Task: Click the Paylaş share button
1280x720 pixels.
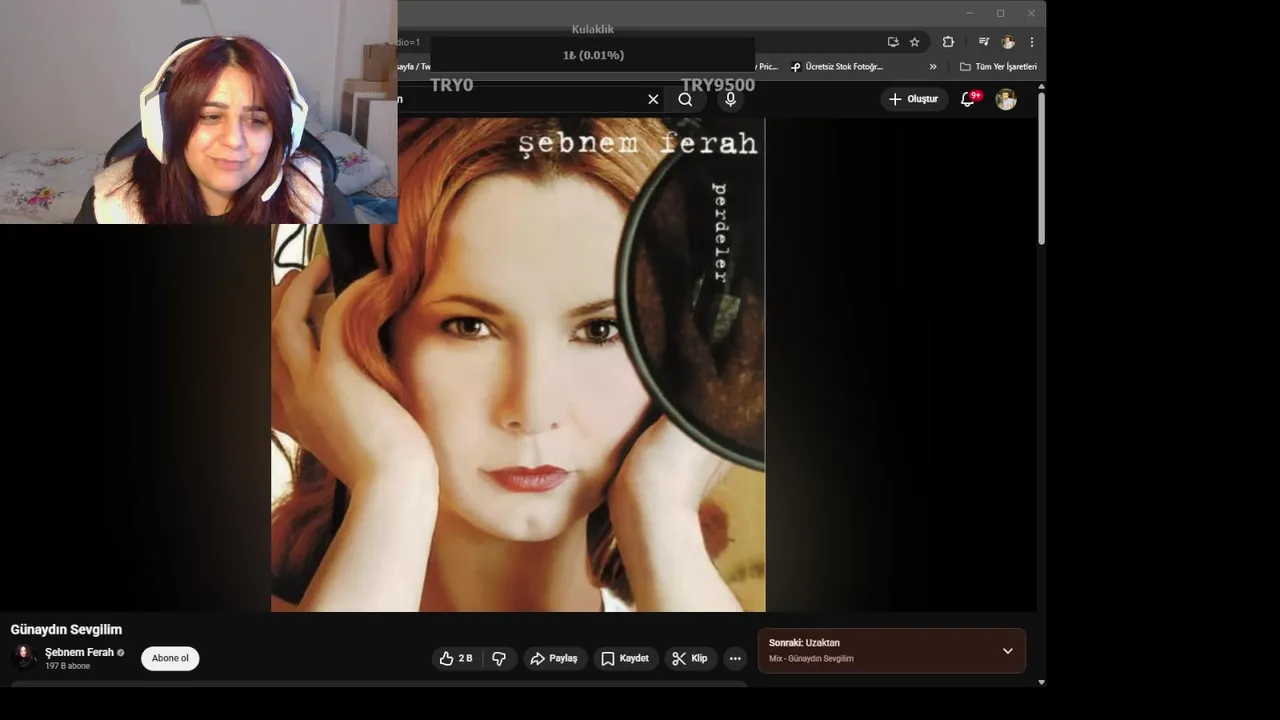Action: [x=554, y=658]
